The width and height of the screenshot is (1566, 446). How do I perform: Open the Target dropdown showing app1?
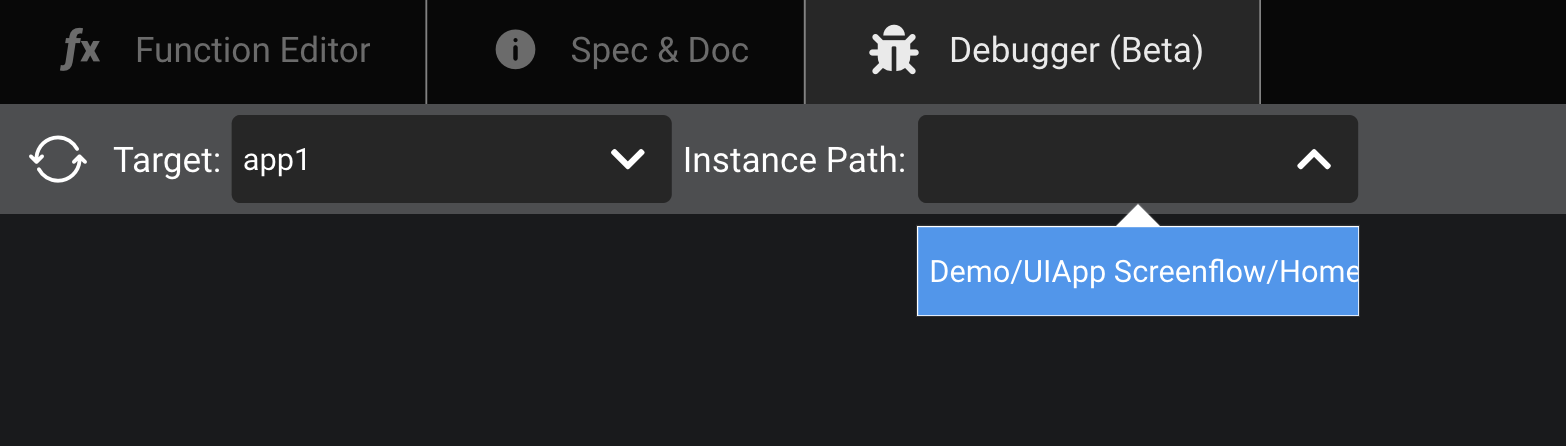[x=451, y=159]
